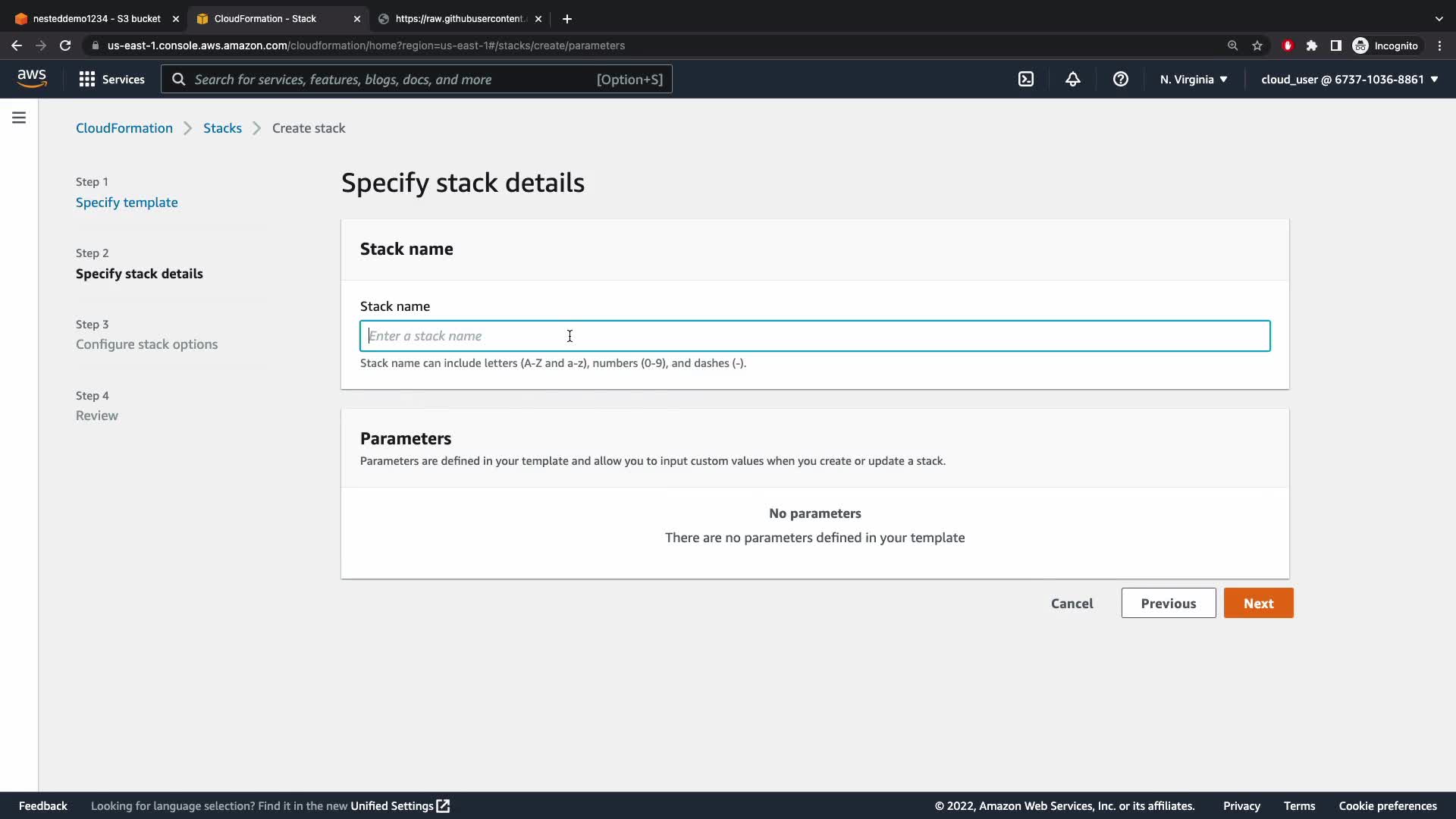The image size is (1456, 819).
Task: Click the Next button
Action: pyautogui.click(x=1258, y=603)
